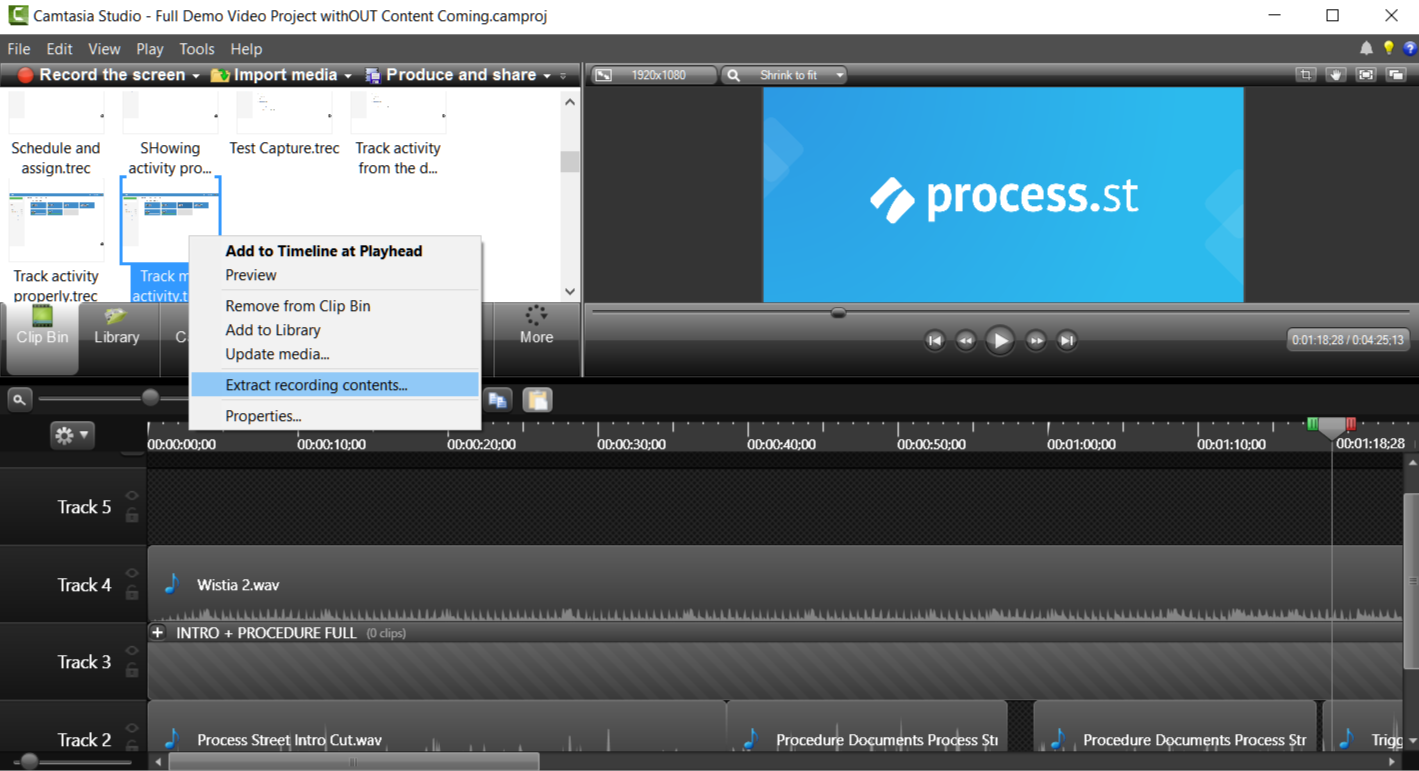Toggle Track 2 visibility eye
Screen dimensions: 1419x771
click(x=132, y=729)
